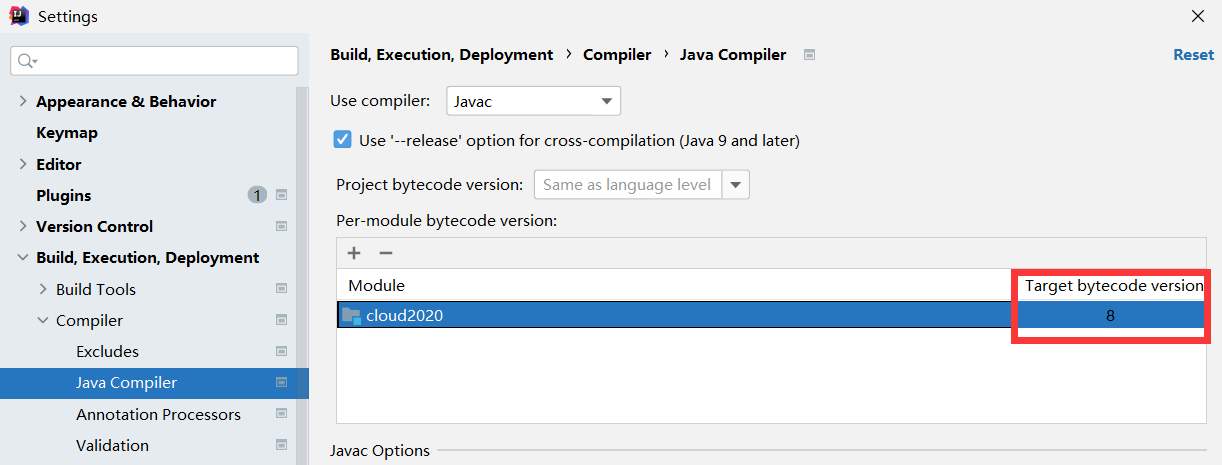Click project-level icon next to Plugins

(x=282, y=195)
